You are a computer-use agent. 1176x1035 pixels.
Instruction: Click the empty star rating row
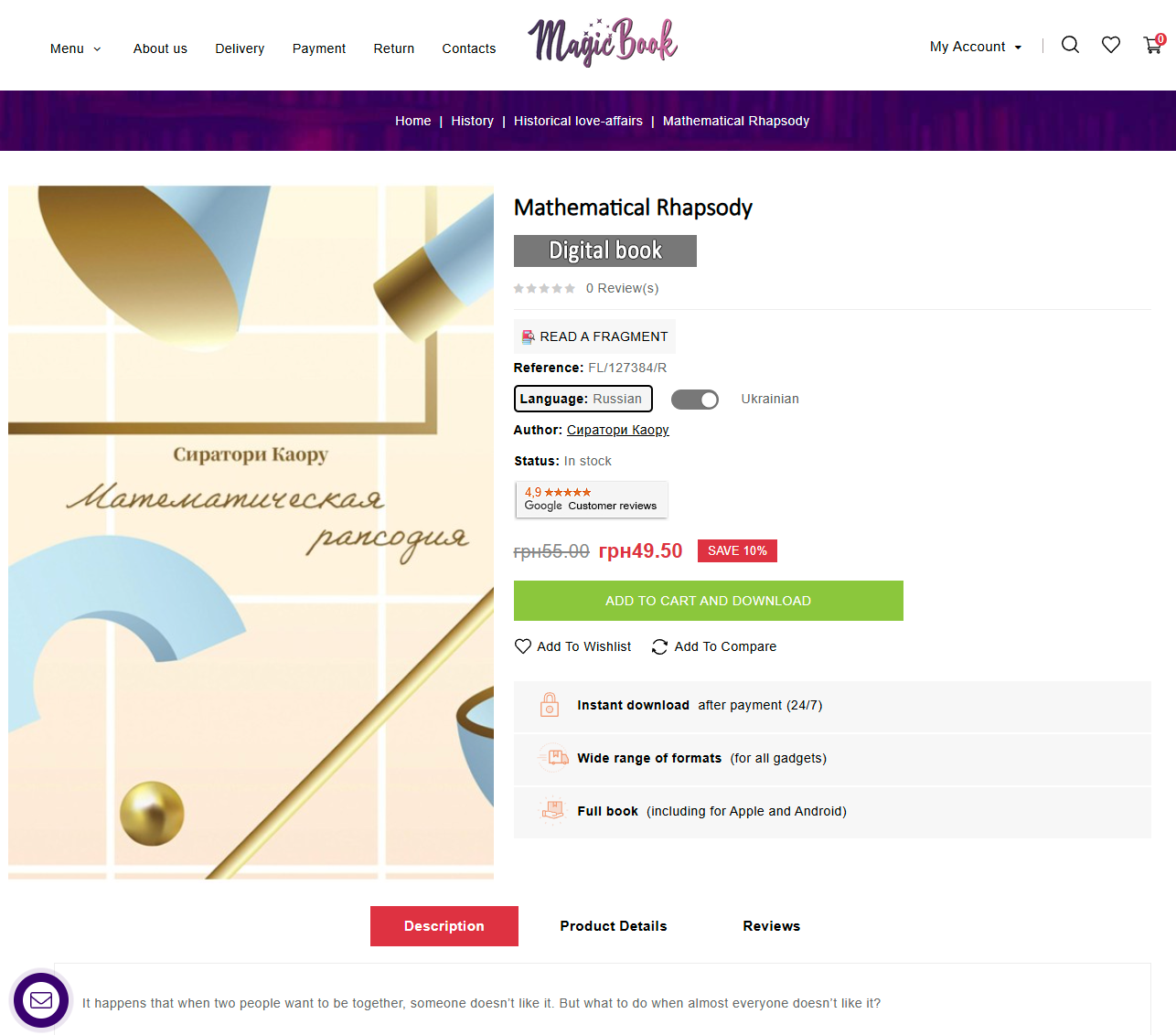point(544,288)
